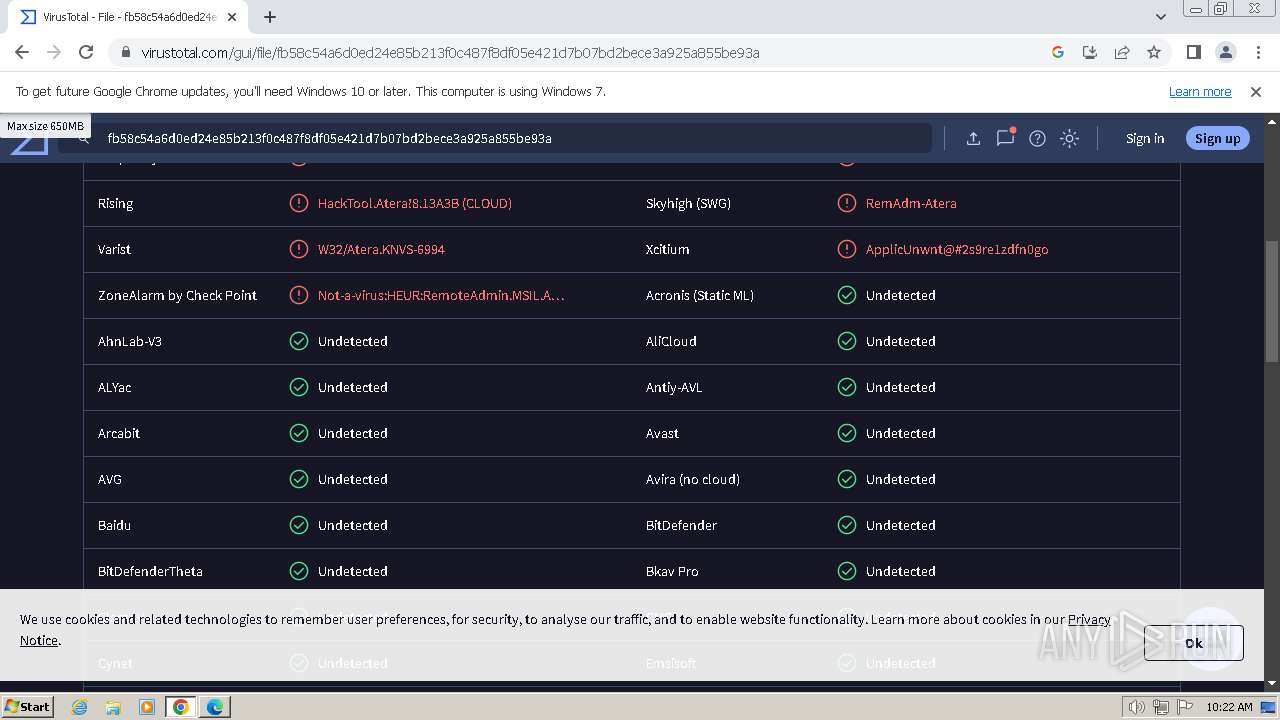Click the ZoneAlarm detected alert icon
This screenshot has width=1280, height=720.
[x=298, y=295]
